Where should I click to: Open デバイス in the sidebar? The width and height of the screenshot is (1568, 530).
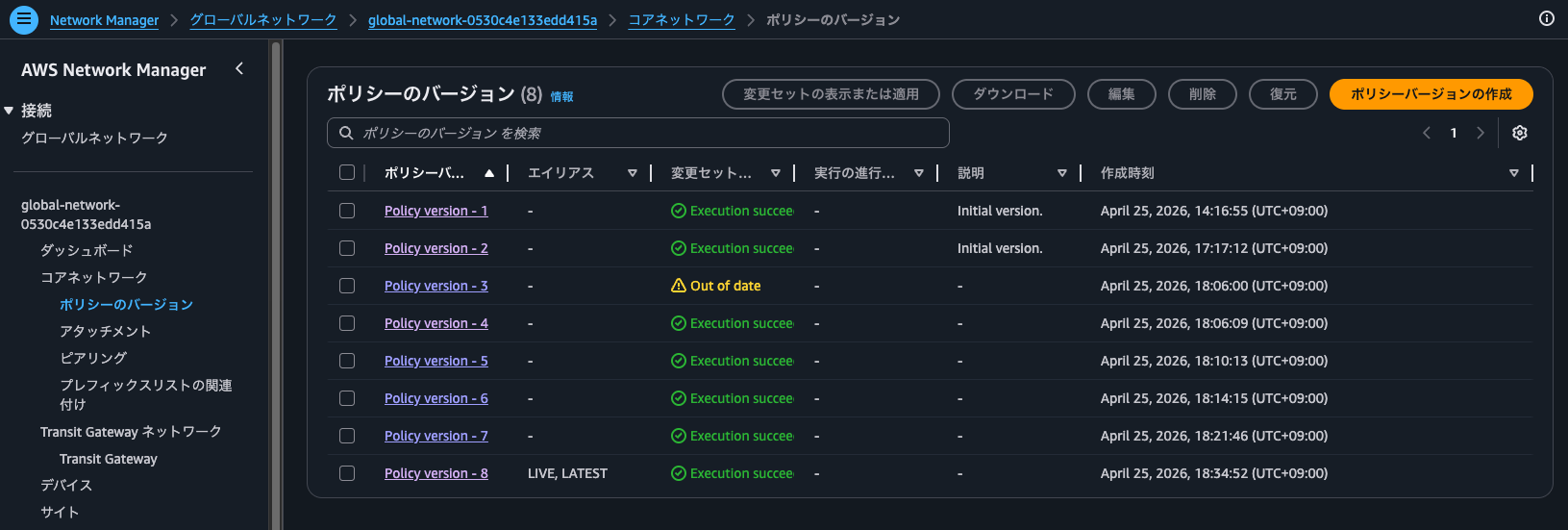pyautogui.click(x=66, y=485)
